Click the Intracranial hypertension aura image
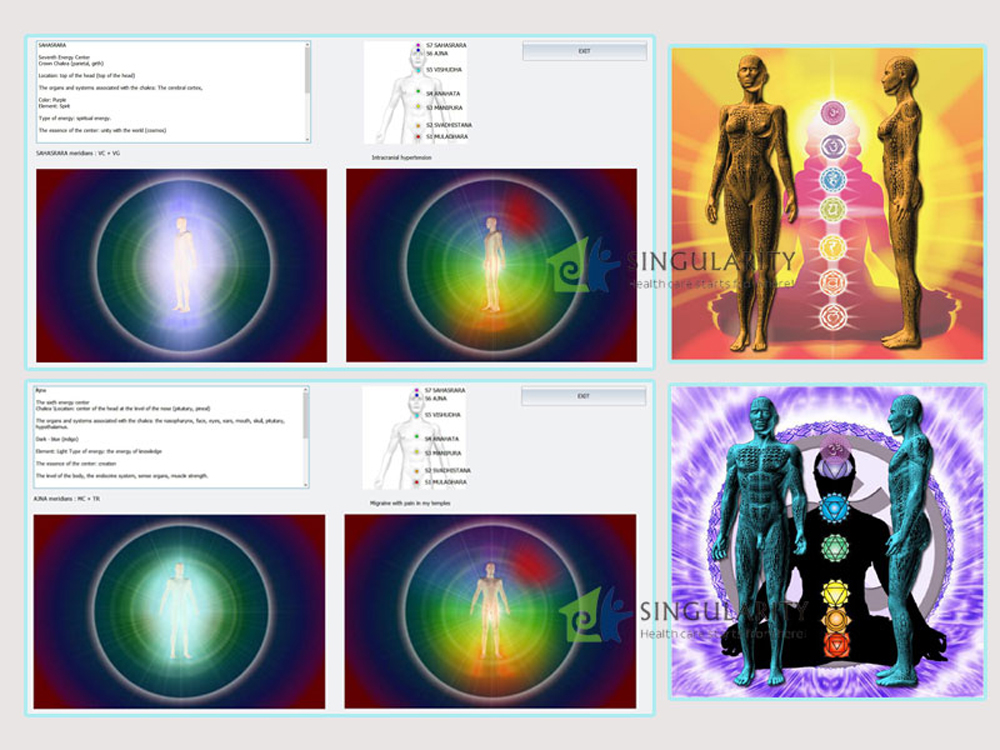1000x750 pixels. pyautogui.click(x=491, y=265)
